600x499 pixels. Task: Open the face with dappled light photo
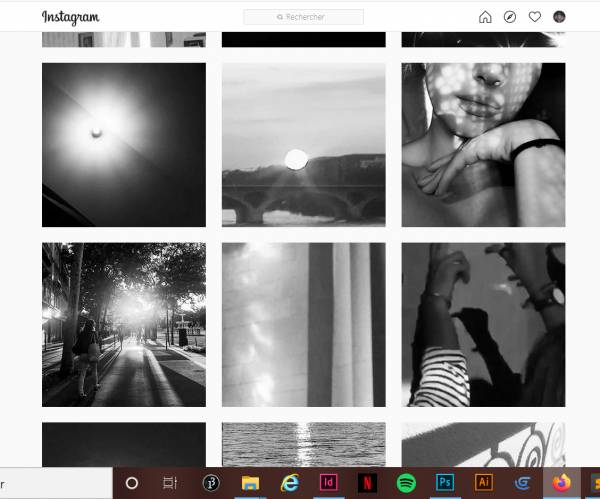pyautogui.click(x=483, y=145)
